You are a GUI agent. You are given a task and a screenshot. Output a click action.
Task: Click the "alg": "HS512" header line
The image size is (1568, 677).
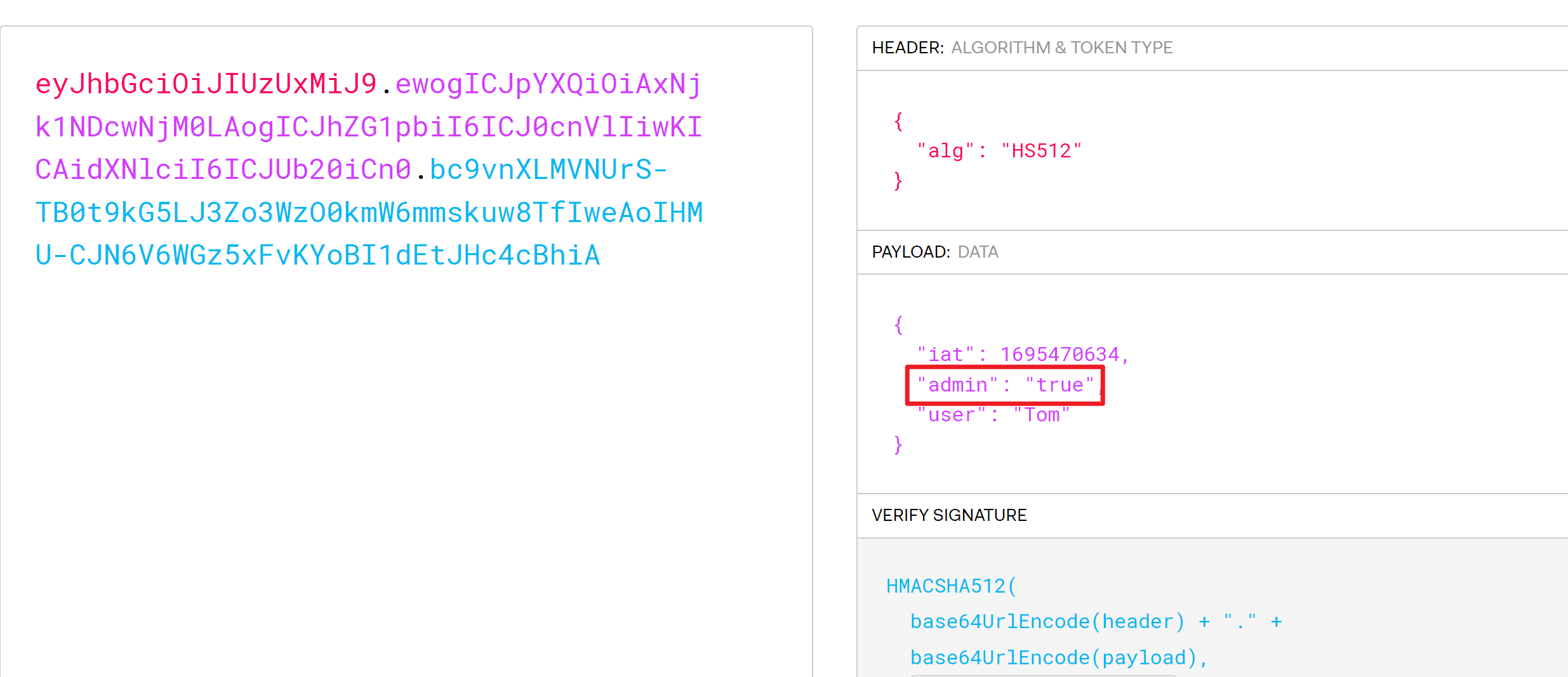tap(999, 151)
